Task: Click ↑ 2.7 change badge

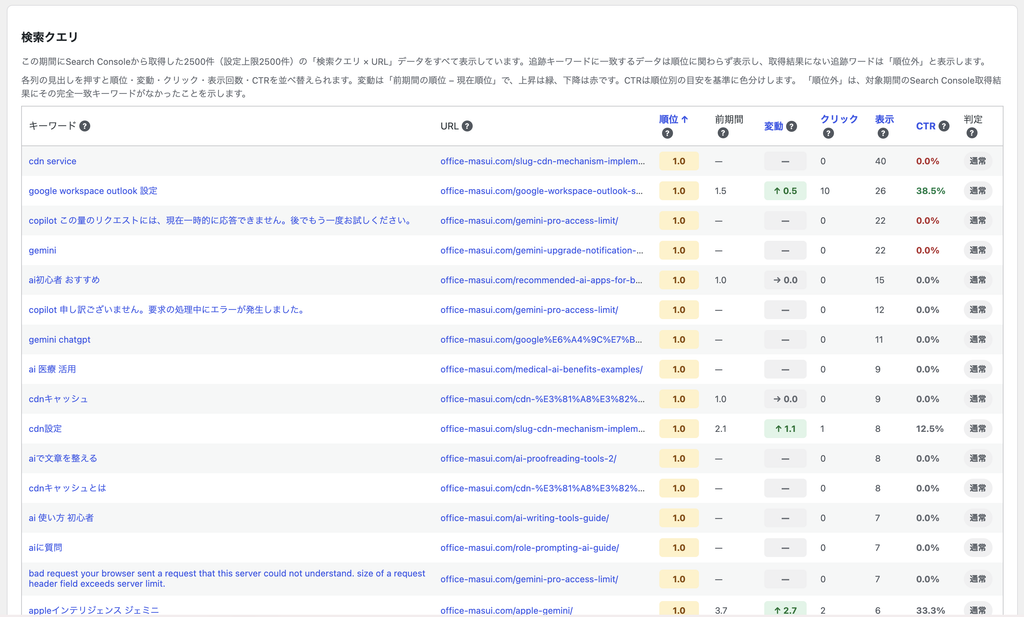Action: pyautogui.click(x=785, y=609)
